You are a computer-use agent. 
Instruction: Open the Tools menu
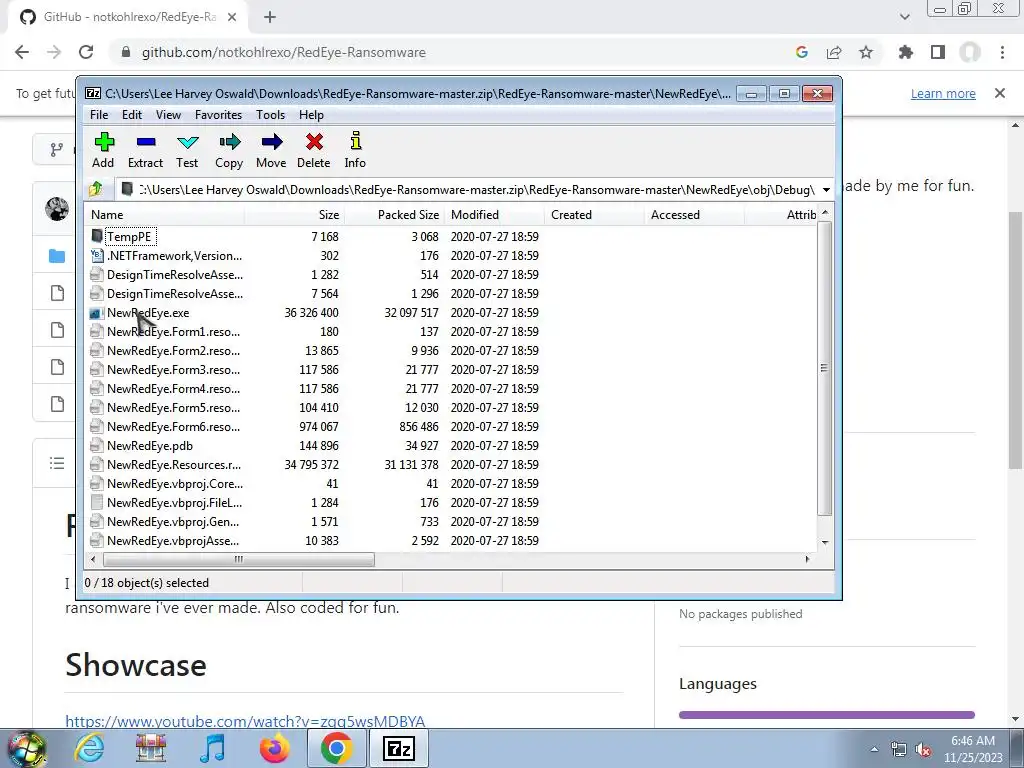tap(270, 115)
